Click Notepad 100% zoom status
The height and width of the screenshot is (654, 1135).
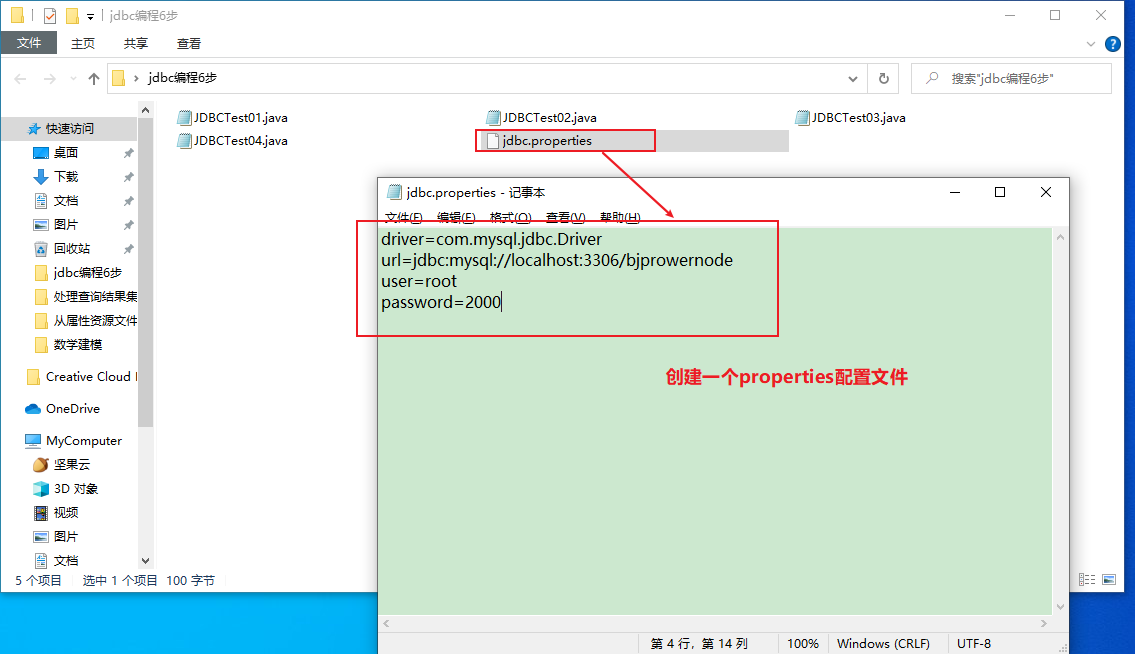pos(803,643)
